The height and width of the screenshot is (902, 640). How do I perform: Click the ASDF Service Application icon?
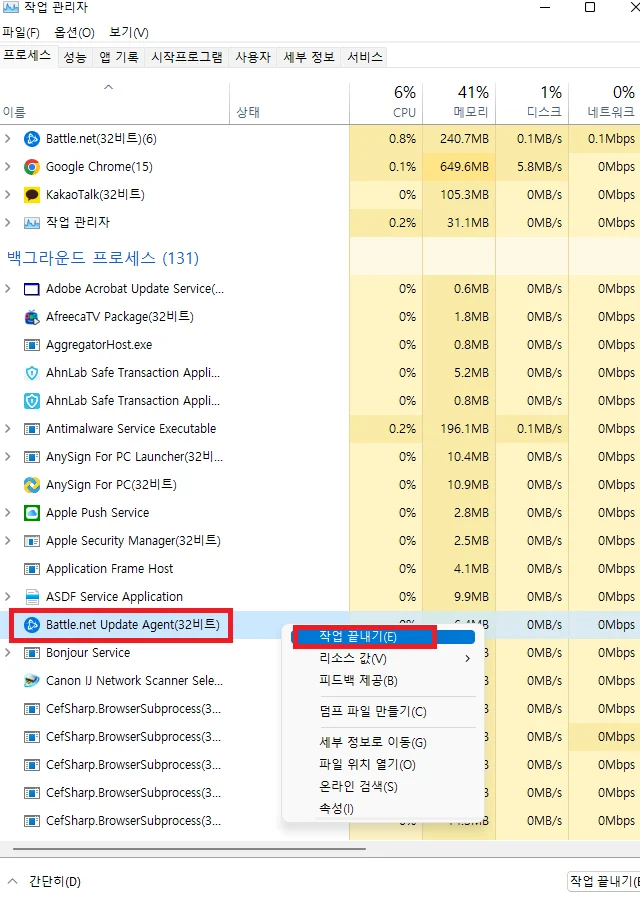[x=32, y=597]
